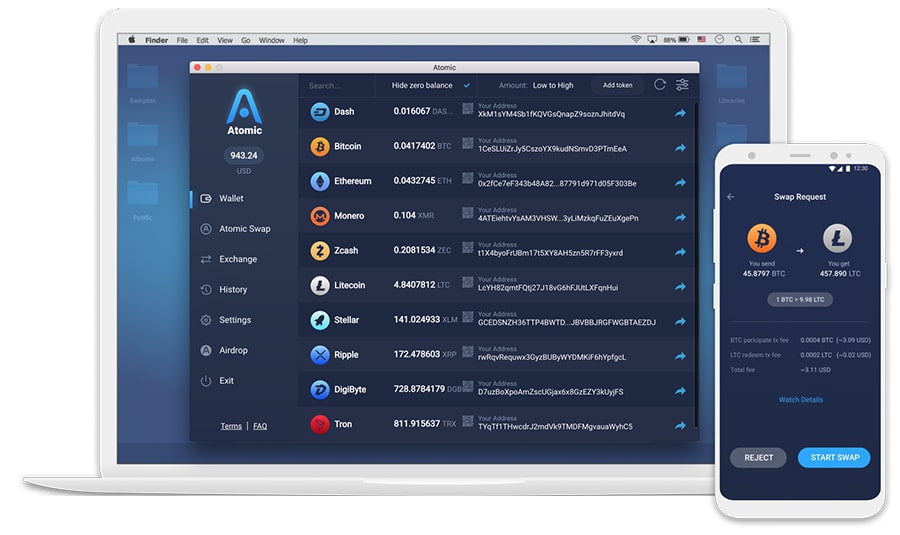
Task: Click the Ethereum coin icon
Action: 320,181
